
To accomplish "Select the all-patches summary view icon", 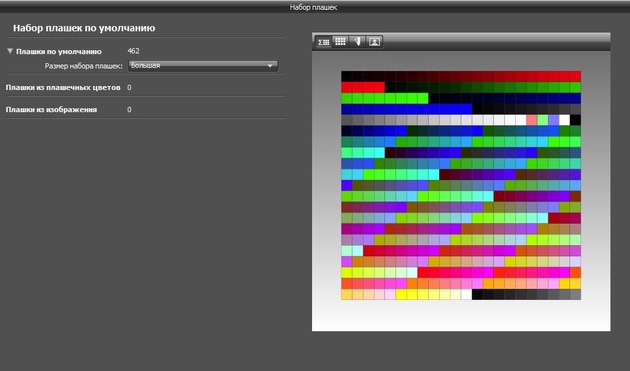I will pos(323,41).
